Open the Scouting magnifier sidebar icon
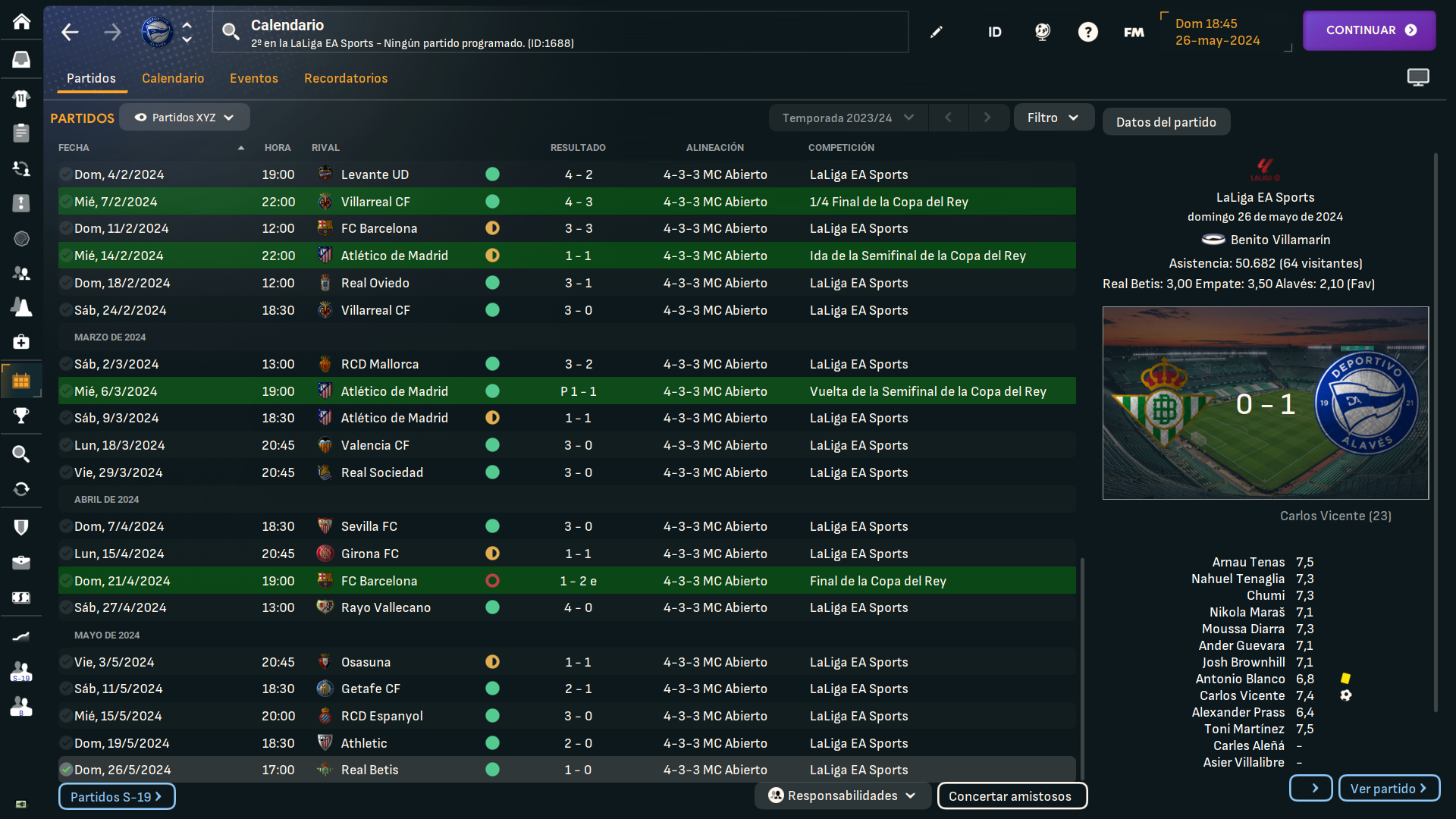Screen dimensions: 1456x819 (21, 453)
